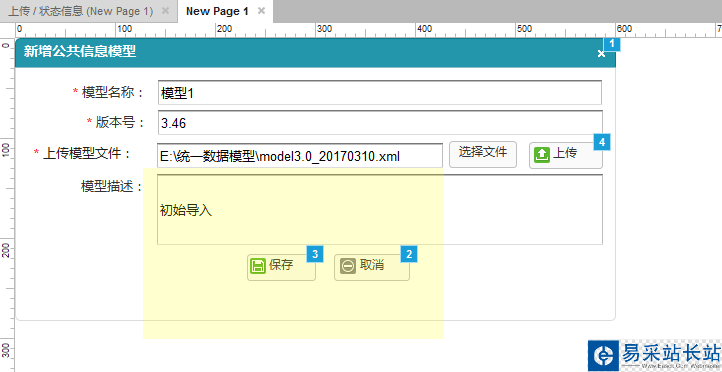Save the model with 保存
722x372 pixels.
pyautogui.click(x=281, y=267)
